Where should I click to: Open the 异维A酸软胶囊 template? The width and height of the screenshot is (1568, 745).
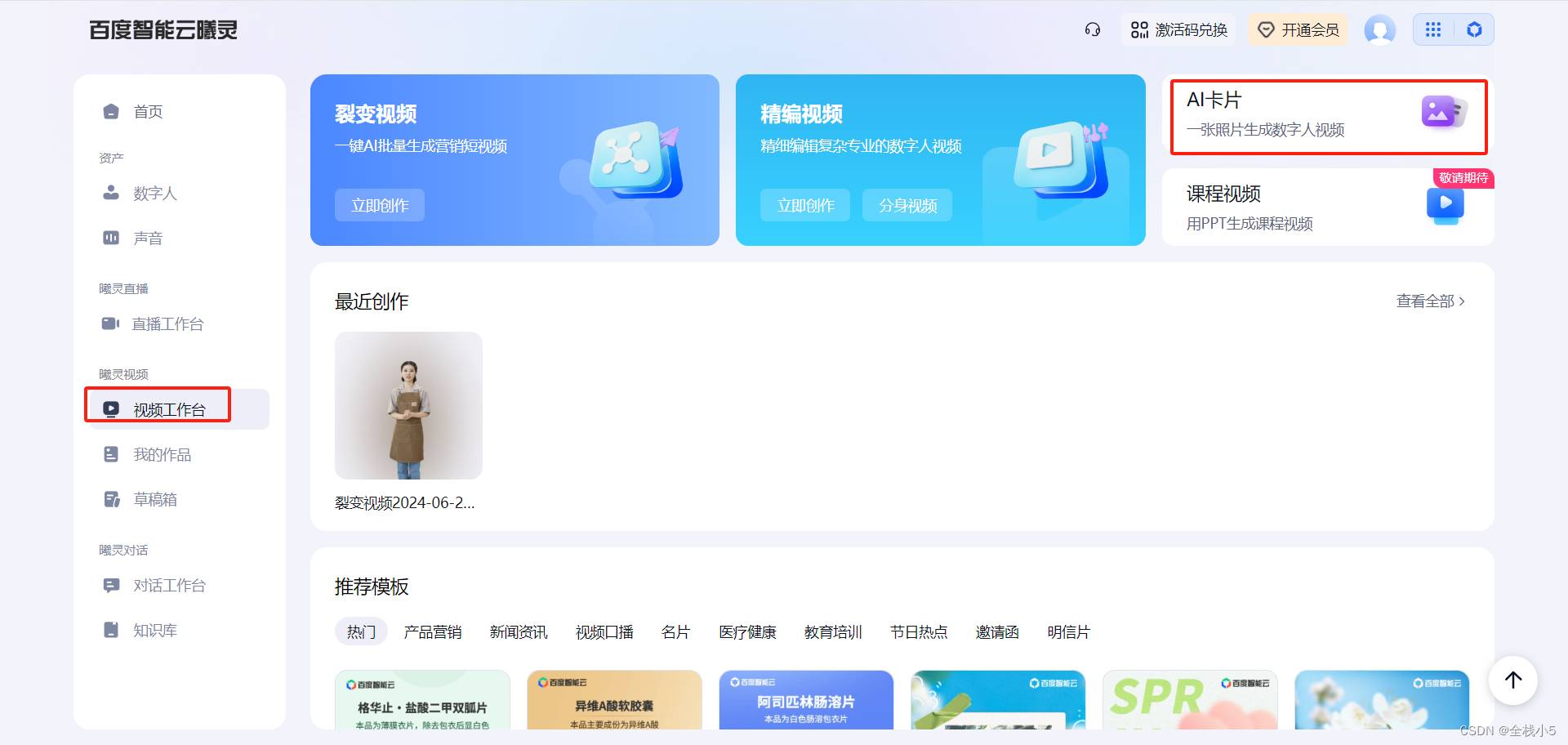(614, 700)
